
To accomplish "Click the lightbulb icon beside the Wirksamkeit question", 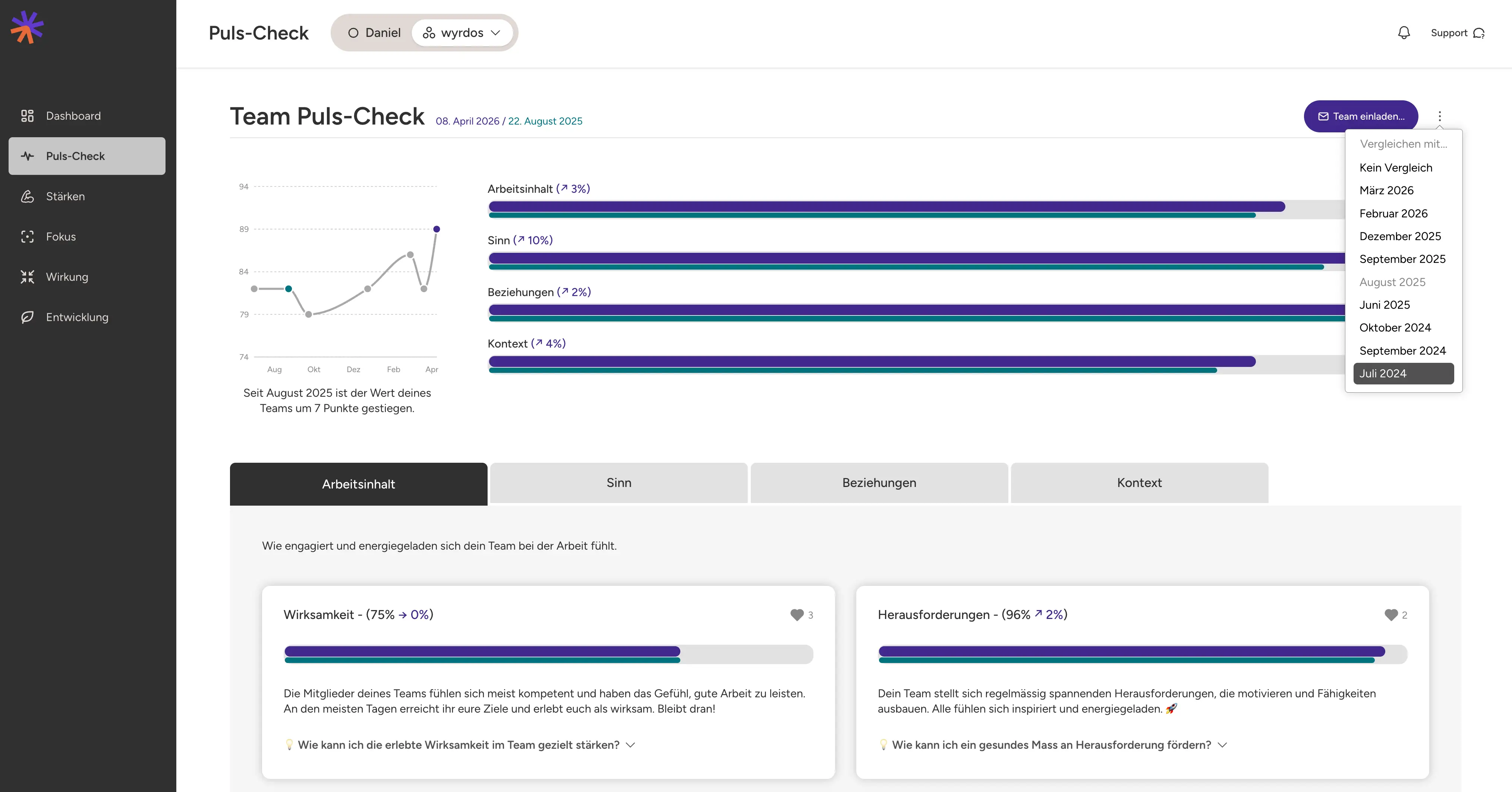I will 289,744.
